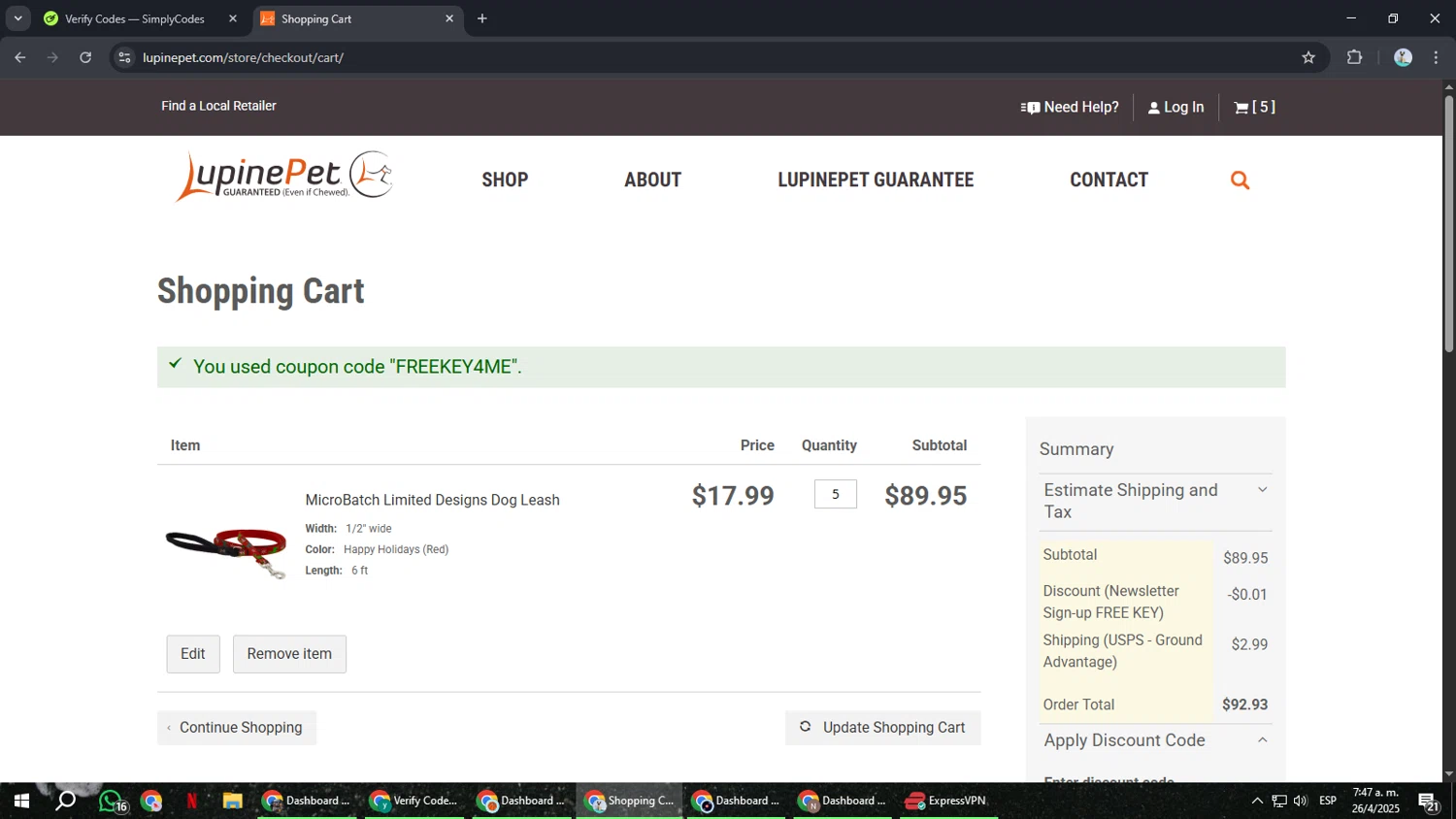
Task: Open Netflix from the taskbar
Action: (191, 801)
